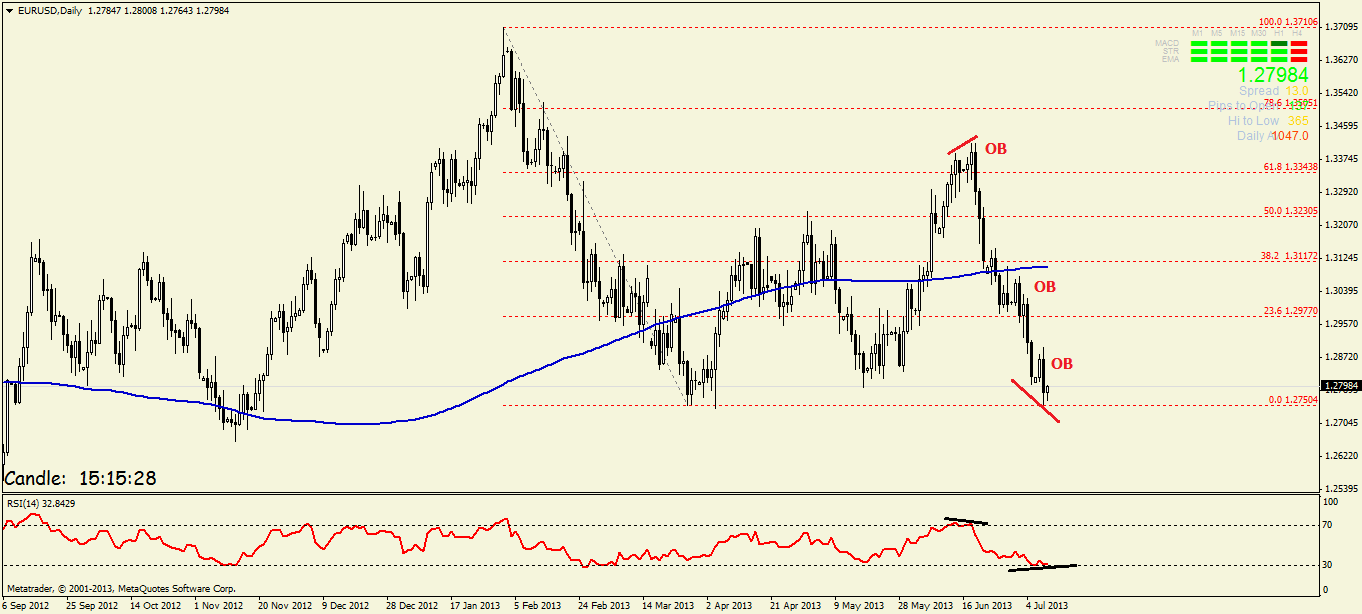Screen dimensions: 1362x614
Task: Click the 17 Jan 2013 date on time axis
Action: click(477, 606)
